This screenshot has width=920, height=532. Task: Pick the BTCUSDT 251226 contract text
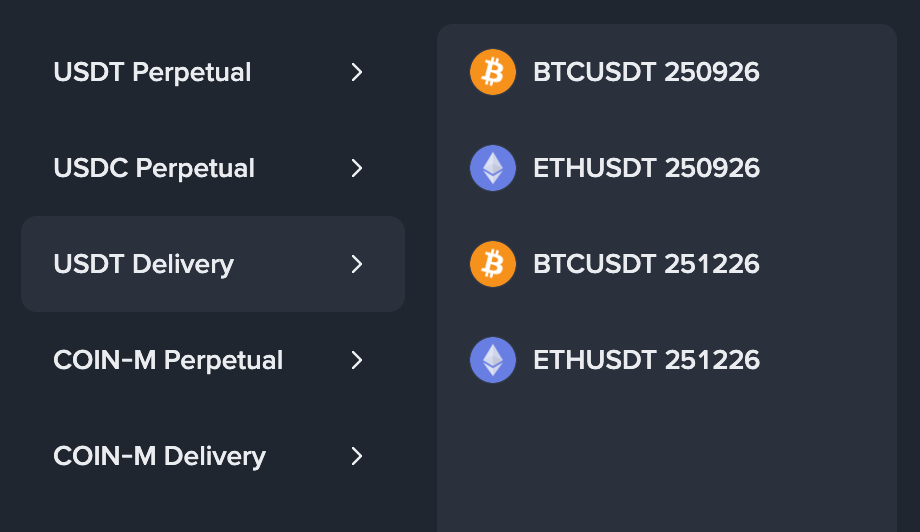point(646,264)
